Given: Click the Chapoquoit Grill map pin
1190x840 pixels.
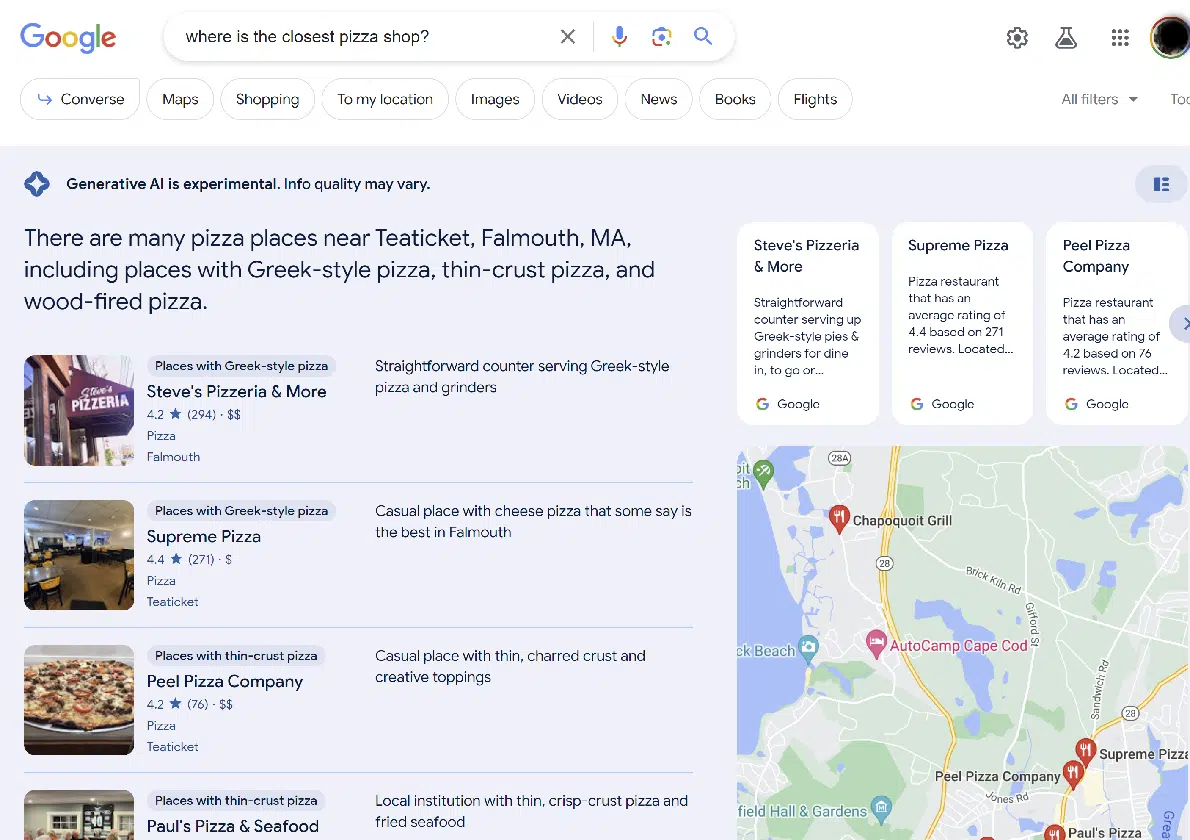Looking at the screenshot, I should (839, 517).
